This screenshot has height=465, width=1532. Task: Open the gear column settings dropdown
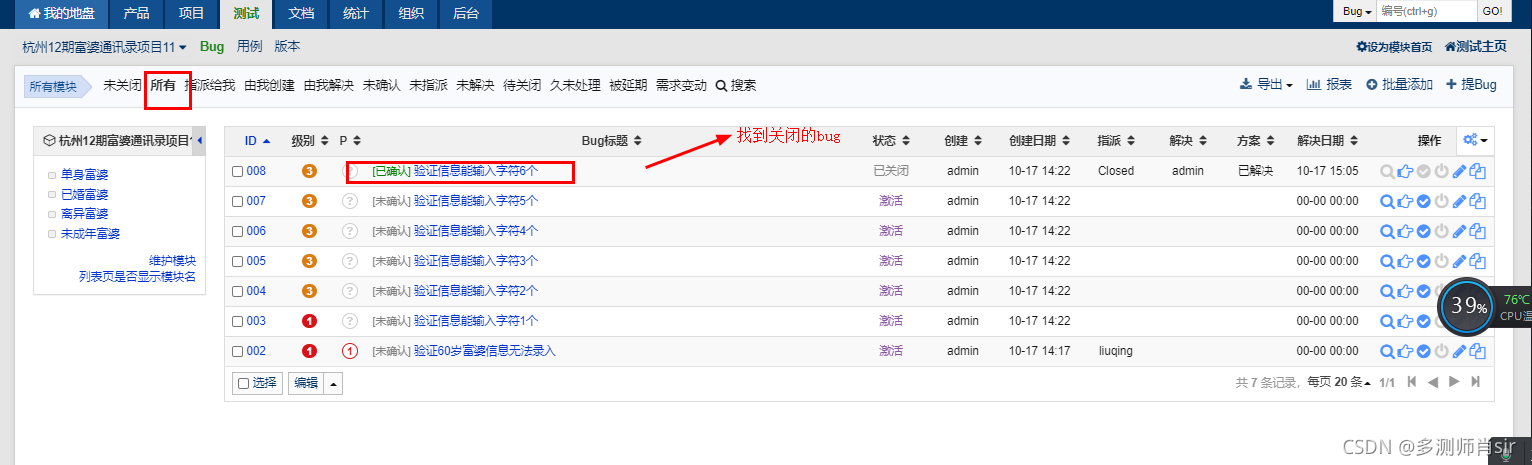[1475, 140]
